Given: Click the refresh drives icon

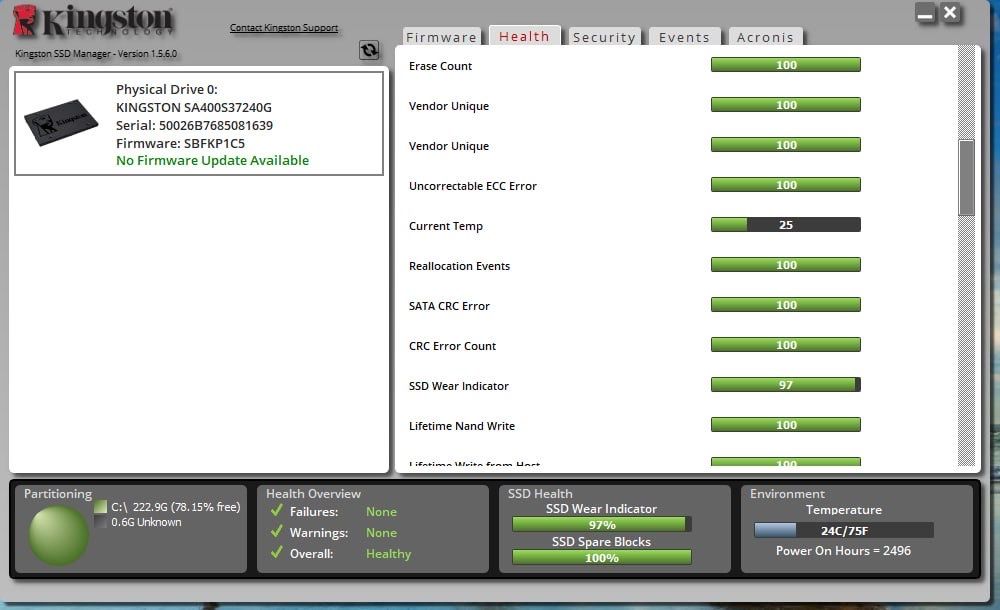Looking at the screenshot, I should 369,50.
